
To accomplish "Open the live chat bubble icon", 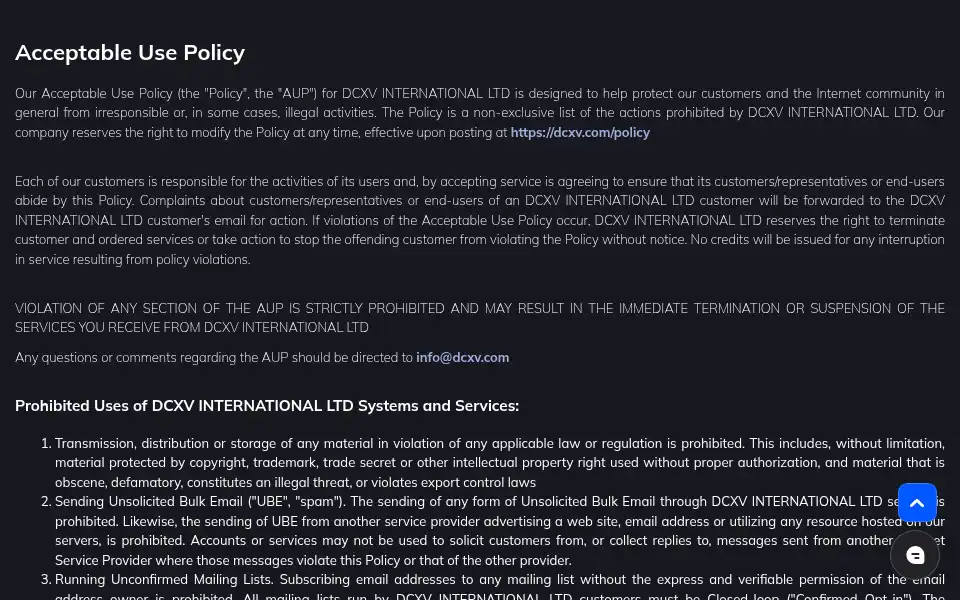I will tap(915, 555).
